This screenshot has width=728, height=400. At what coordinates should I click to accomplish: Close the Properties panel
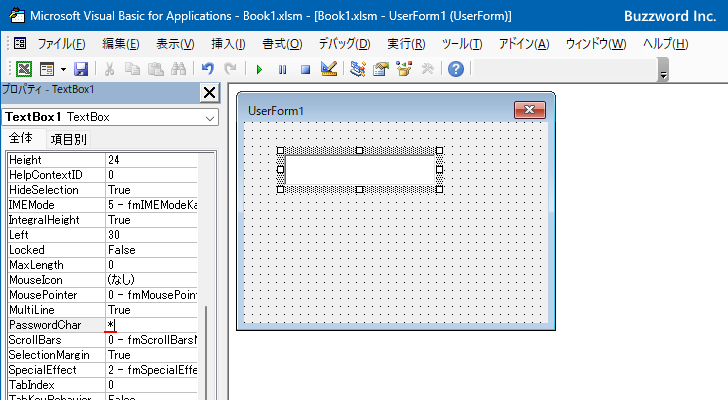click(209, 92)
